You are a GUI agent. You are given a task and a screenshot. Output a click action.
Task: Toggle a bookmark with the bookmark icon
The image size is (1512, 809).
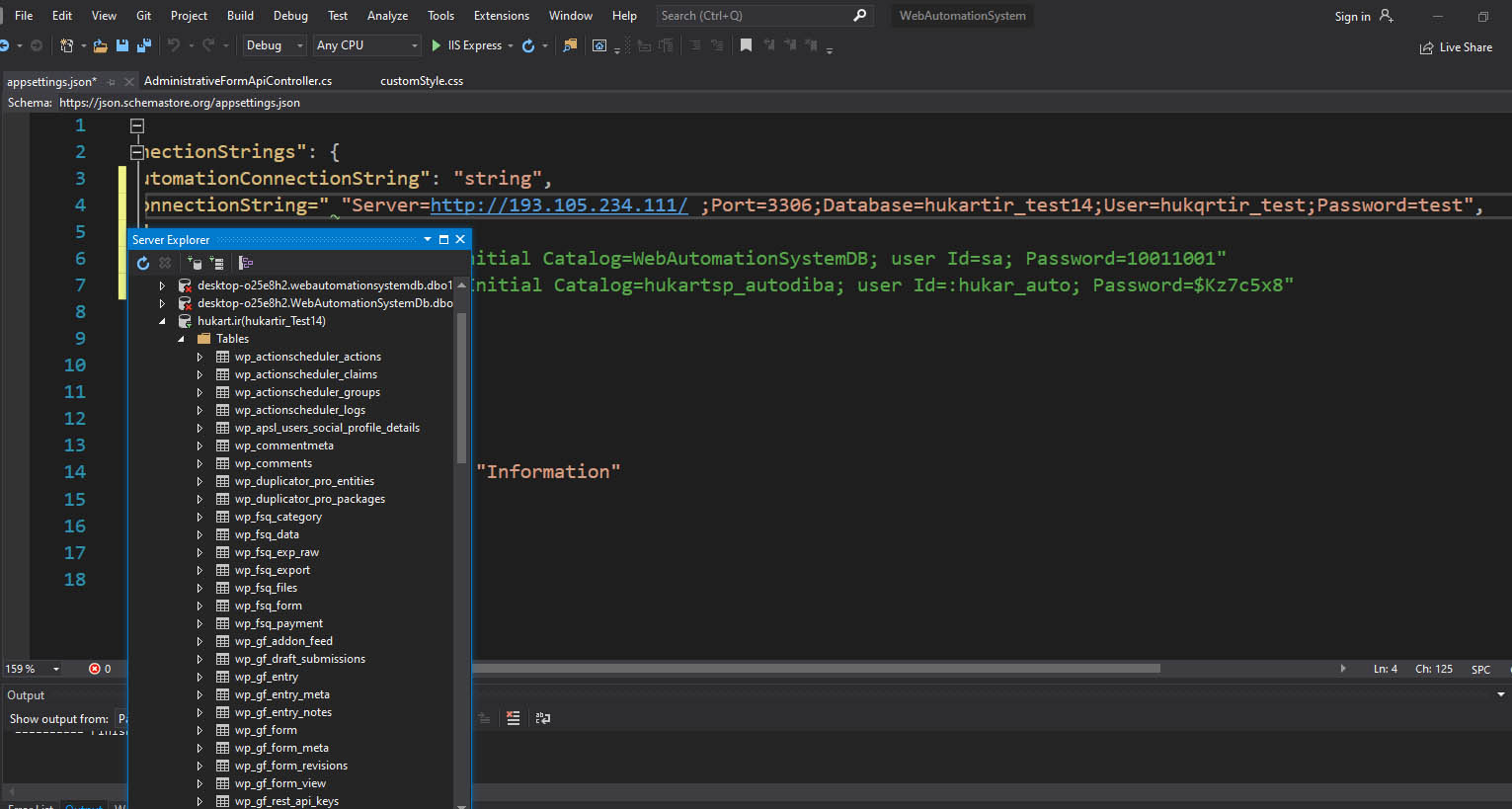pos(746,45)
